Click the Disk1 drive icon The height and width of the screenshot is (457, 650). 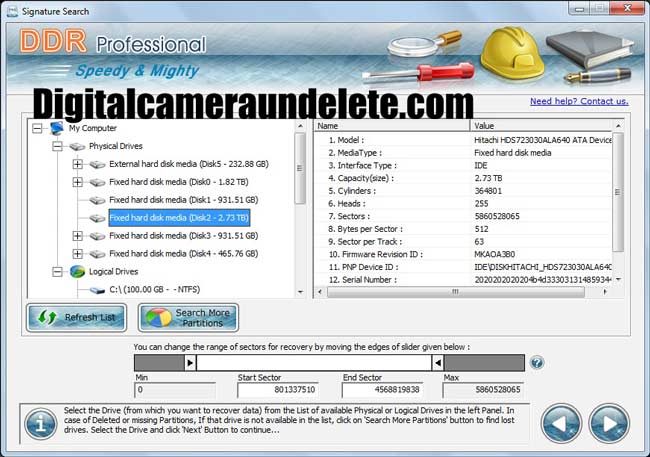tap(97, 200)
